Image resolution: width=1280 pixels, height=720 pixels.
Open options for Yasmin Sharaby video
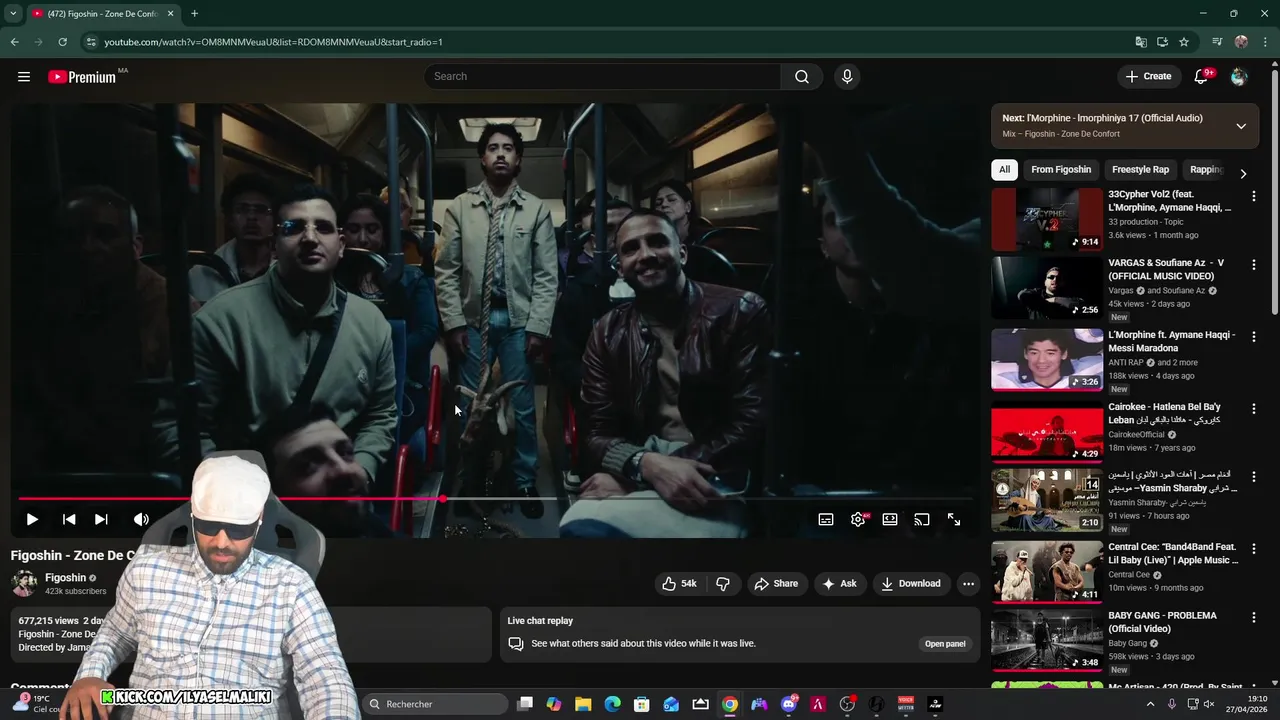[x=1253, y=477]
